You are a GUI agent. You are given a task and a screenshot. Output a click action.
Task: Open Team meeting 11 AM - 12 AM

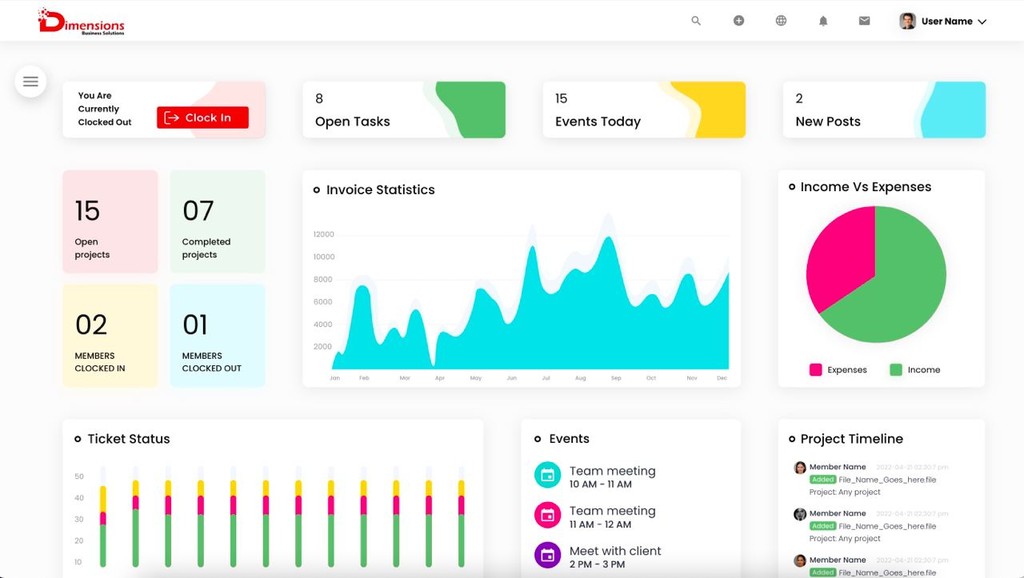[612, 517]
